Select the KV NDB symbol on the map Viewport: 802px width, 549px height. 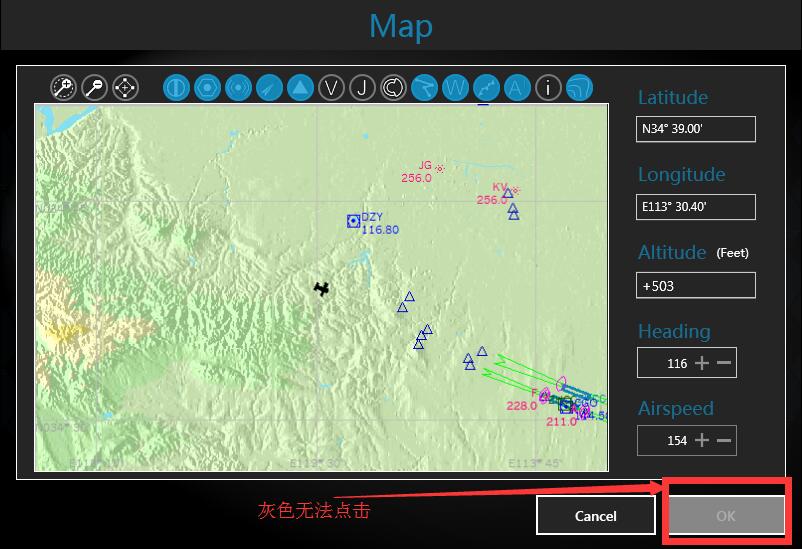[516, 190]
